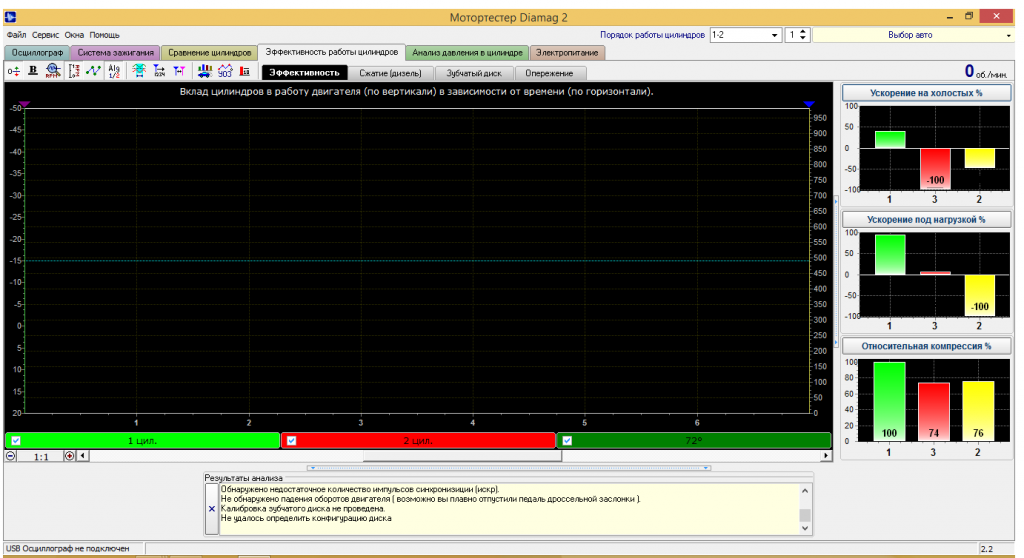Click the Diamag application icon in title bar

point(10,17)
